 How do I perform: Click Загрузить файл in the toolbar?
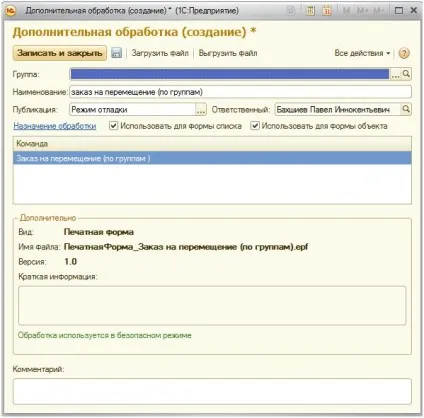(x=160, y=53)
